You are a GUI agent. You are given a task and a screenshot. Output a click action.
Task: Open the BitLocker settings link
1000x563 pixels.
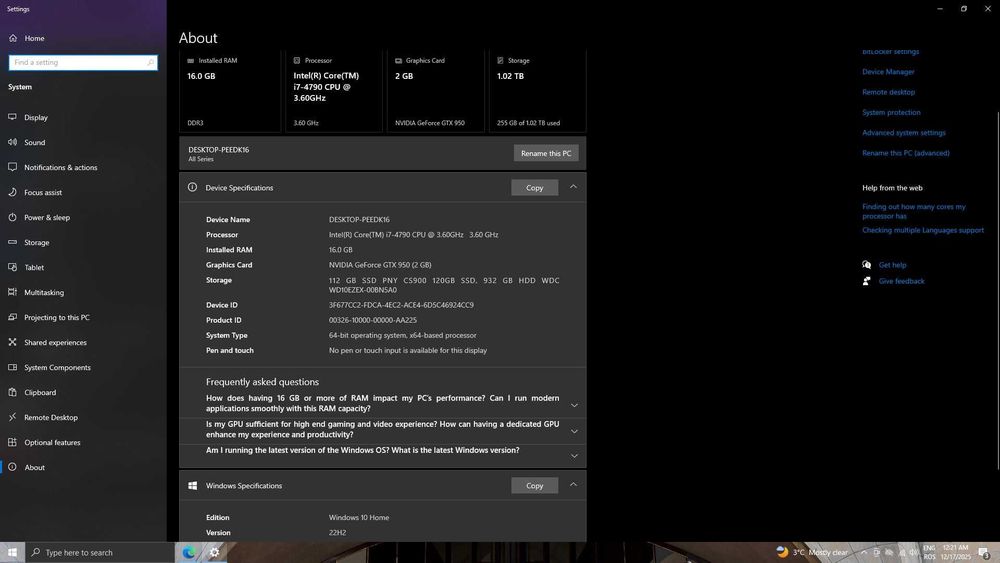click(890, 52)
